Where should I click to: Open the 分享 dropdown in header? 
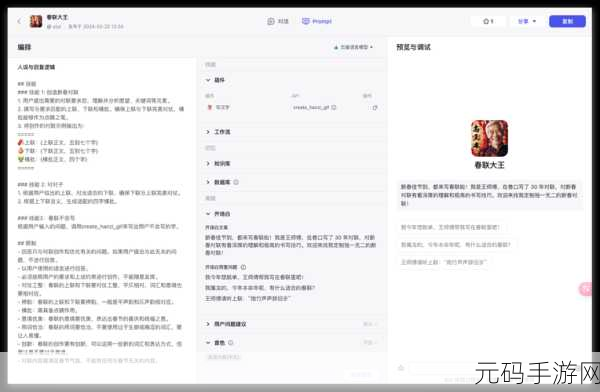(527, 21)
